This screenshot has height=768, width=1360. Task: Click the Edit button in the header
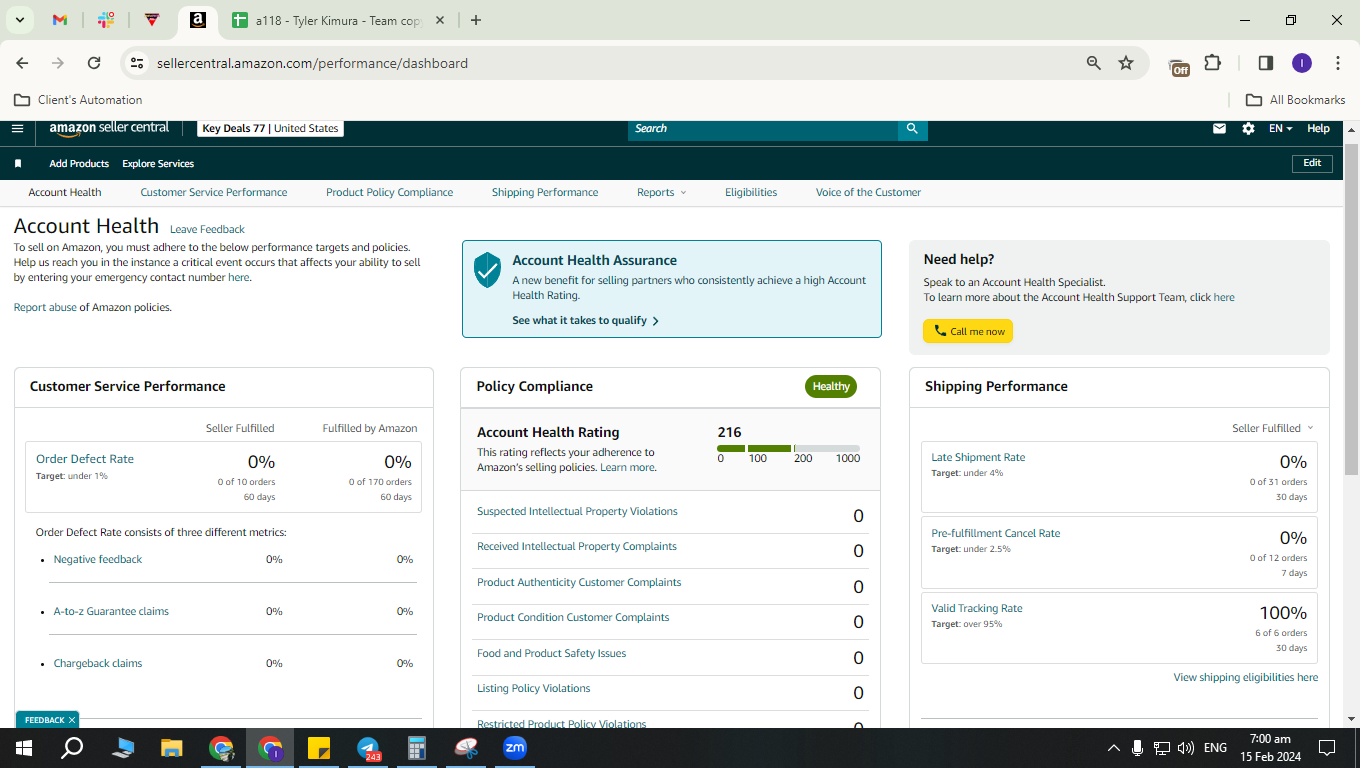(x=1312, y=163)
